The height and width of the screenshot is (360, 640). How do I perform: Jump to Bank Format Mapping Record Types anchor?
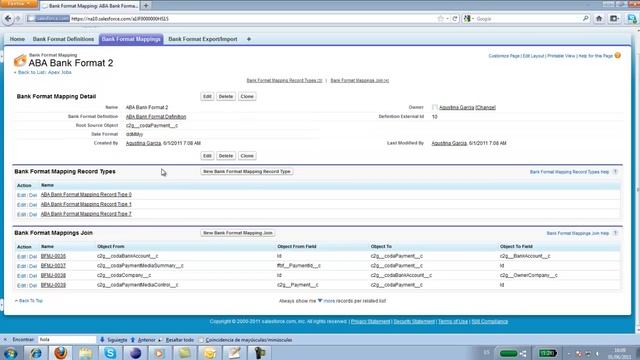284,80
